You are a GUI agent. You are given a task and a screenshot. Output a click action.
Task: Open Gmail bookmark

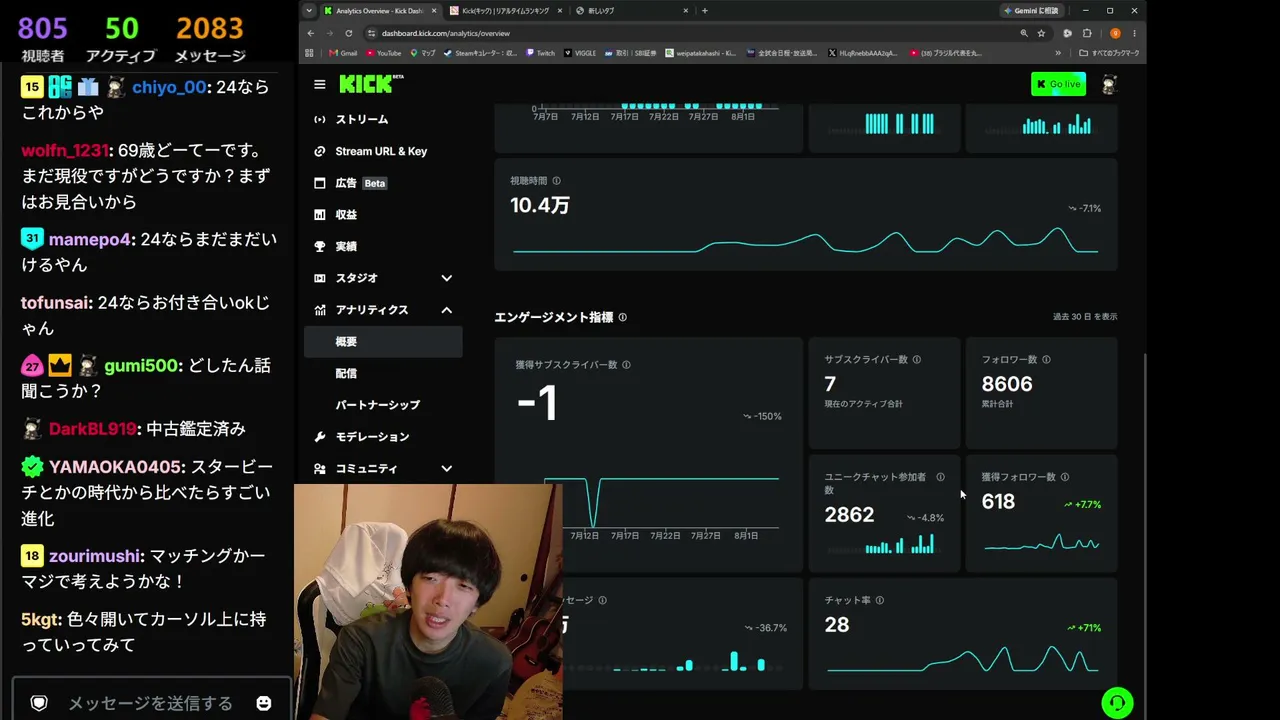343,53
